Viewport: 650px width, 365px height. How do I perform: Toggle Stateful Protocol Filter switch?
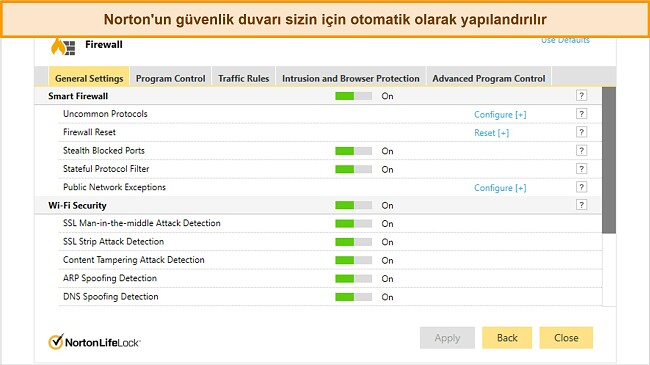pos(353,169)
